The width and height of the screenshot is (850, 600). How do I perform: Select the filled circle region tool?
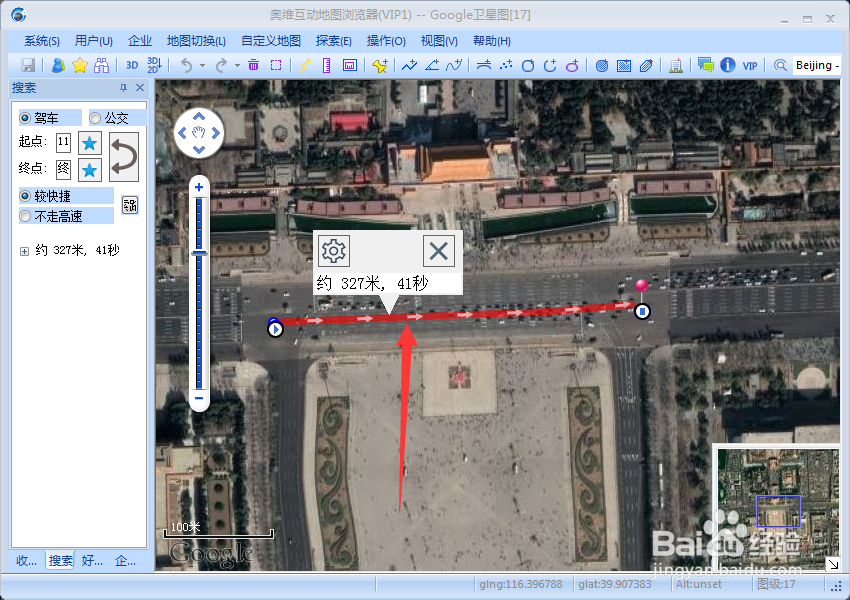(x=602, y=66)
